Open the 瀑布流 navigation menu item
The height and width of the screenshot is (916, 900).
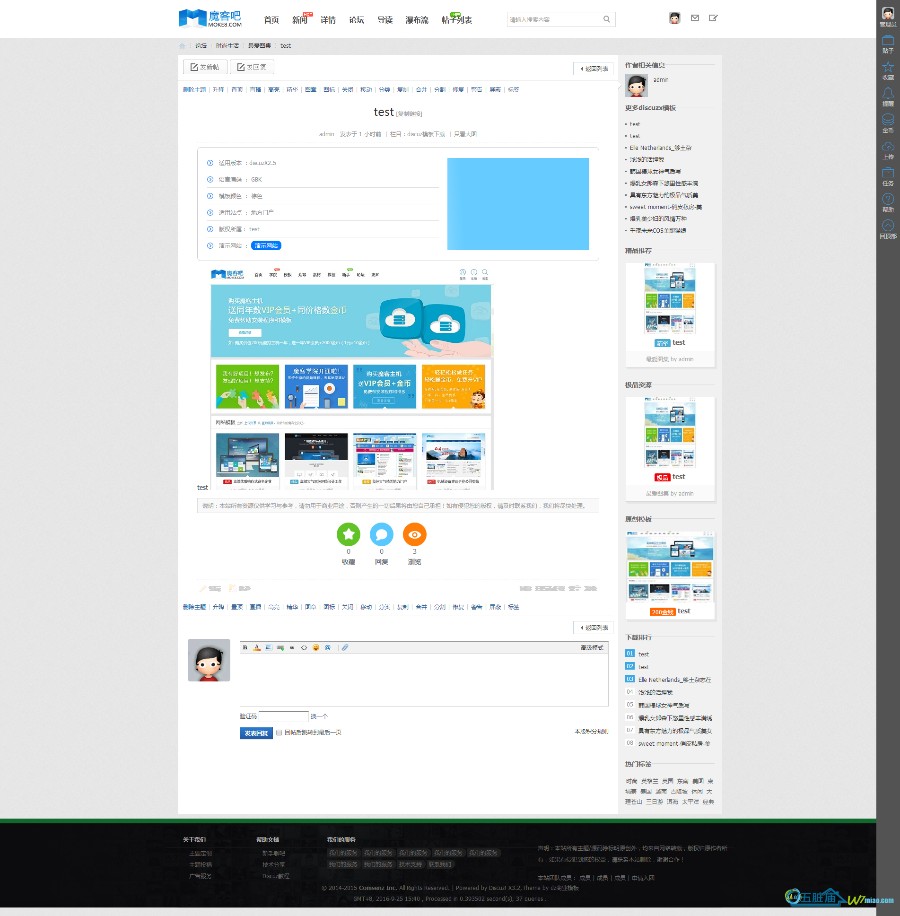coord(416,20)
